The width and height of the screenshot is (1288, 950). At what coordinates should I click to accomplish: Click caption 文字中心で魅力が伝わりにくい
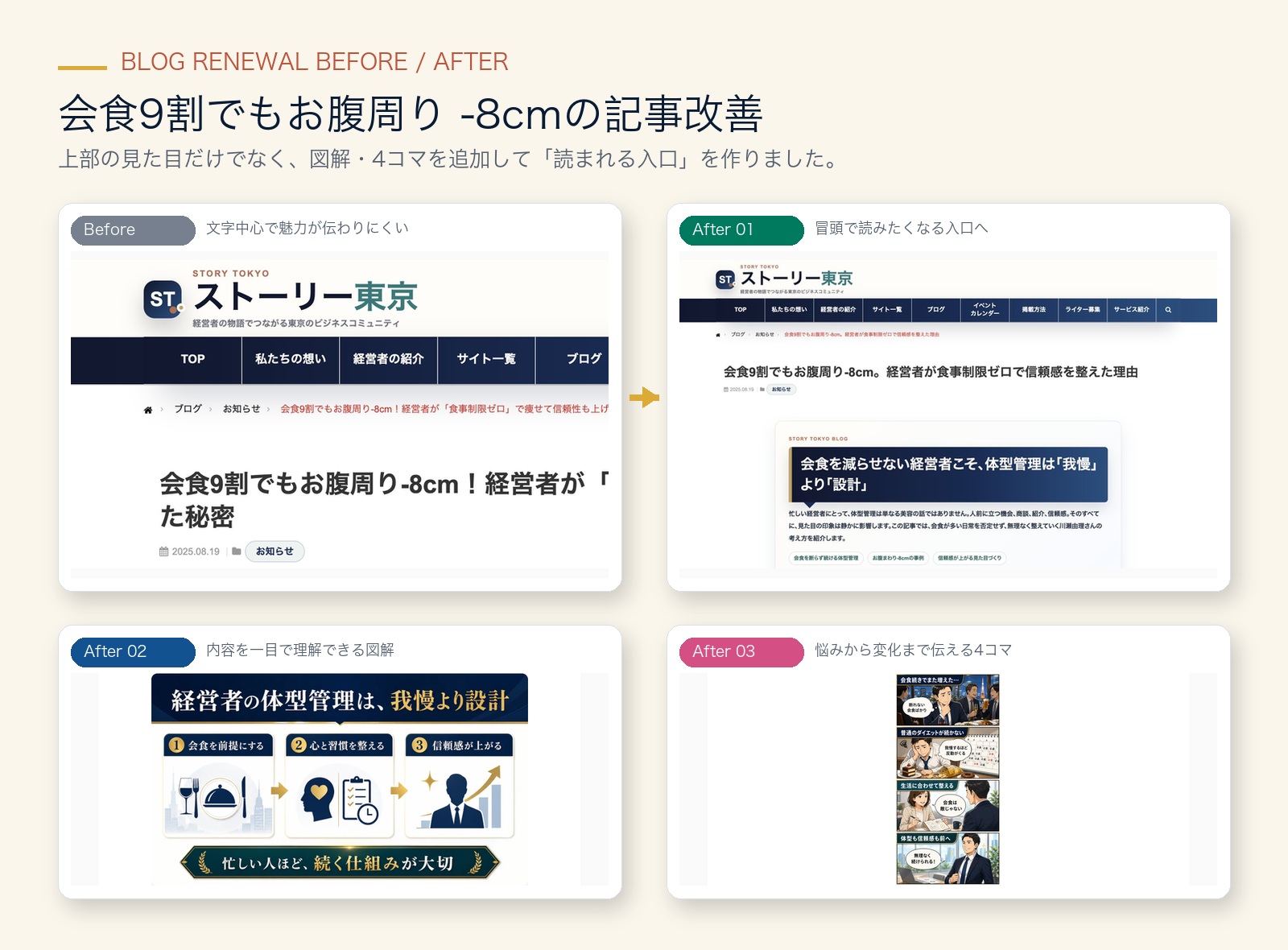308,229
